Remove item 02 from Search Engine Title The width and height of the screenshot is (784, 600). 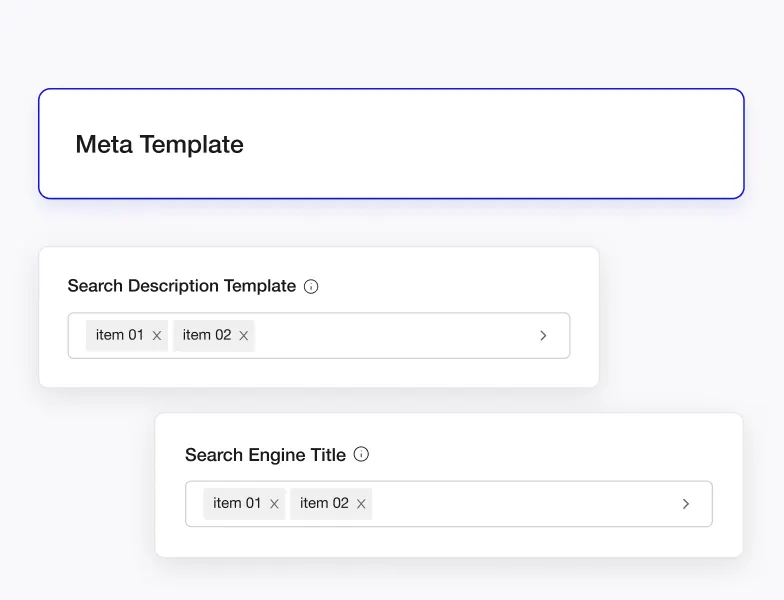click(361, 504)
